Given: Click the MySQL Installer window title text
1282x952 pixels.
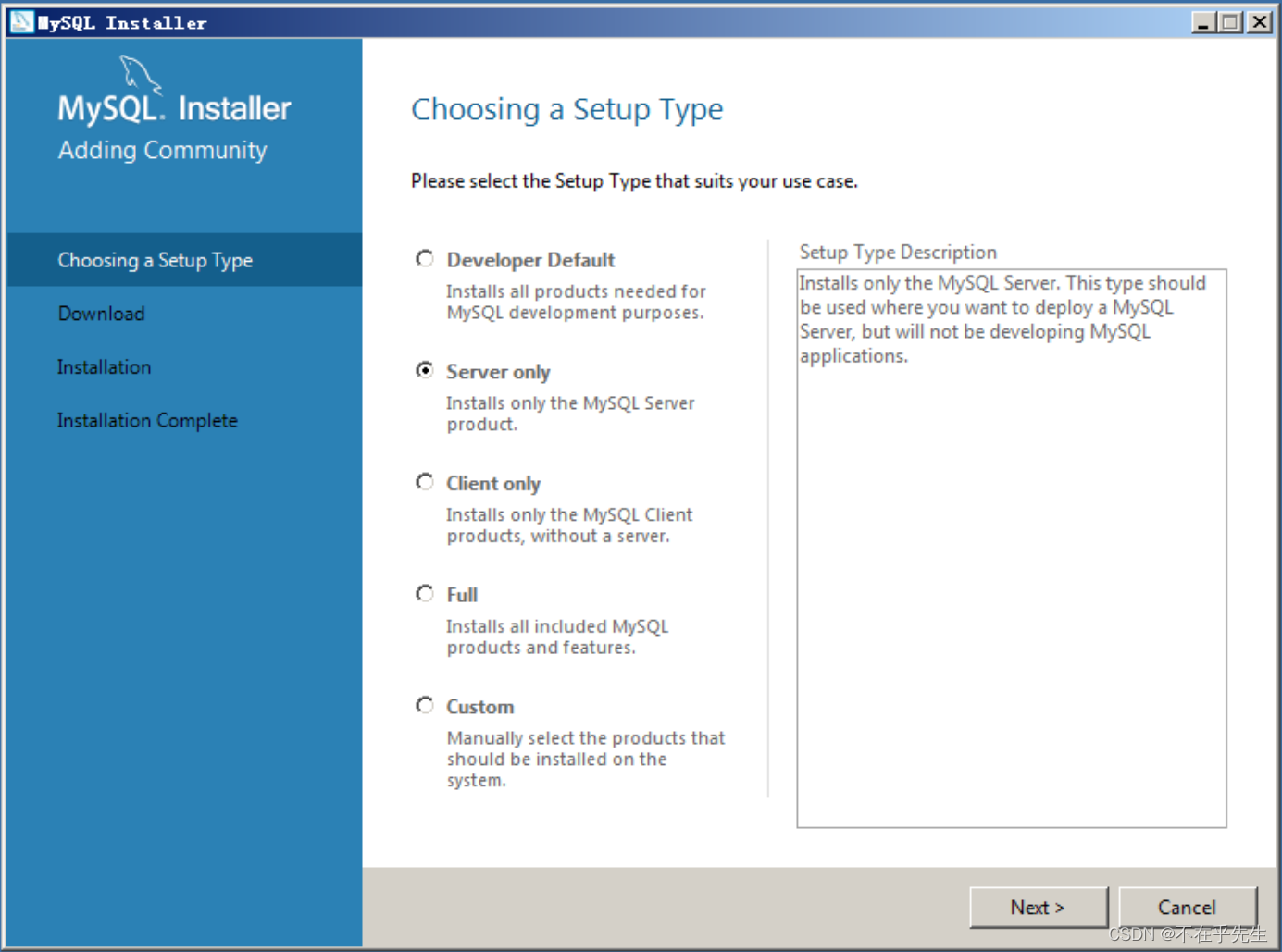Looking at the screenshot, I should 122,22.
